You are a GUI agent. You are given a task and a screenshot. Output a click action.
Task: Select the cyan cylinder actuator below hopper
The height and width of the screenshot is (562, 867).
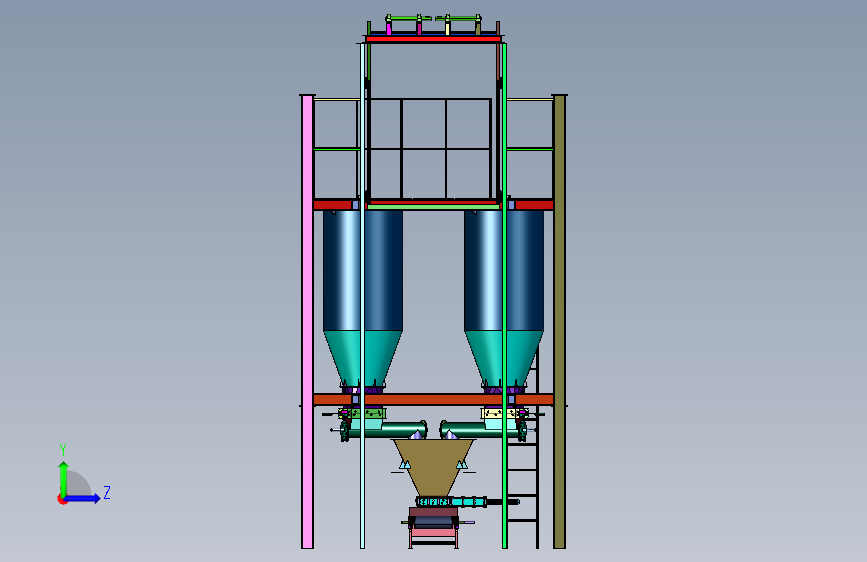click(468, 502)
